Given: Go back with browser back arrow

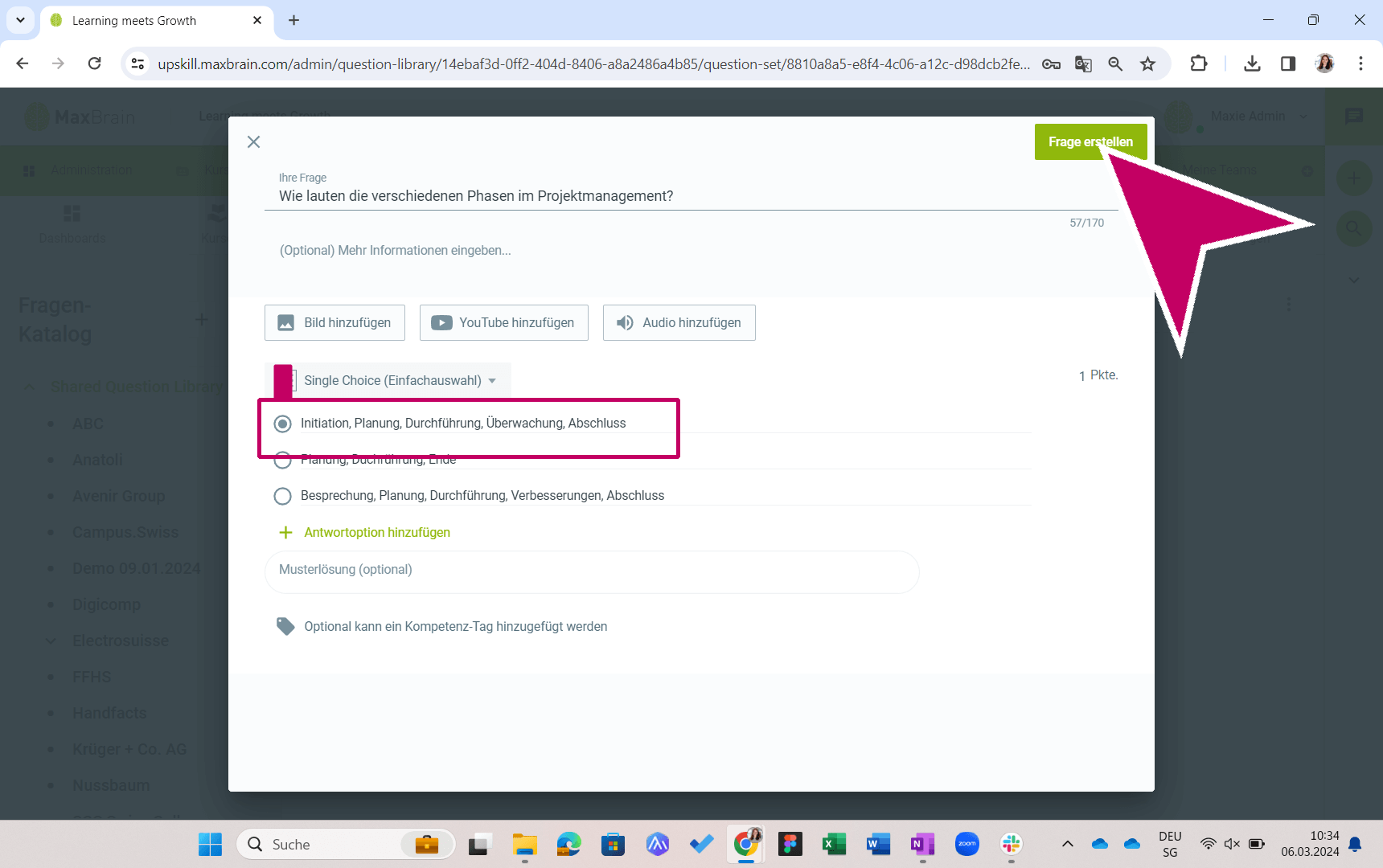Looking at the screenshot, I should click(x=23, y=63).
